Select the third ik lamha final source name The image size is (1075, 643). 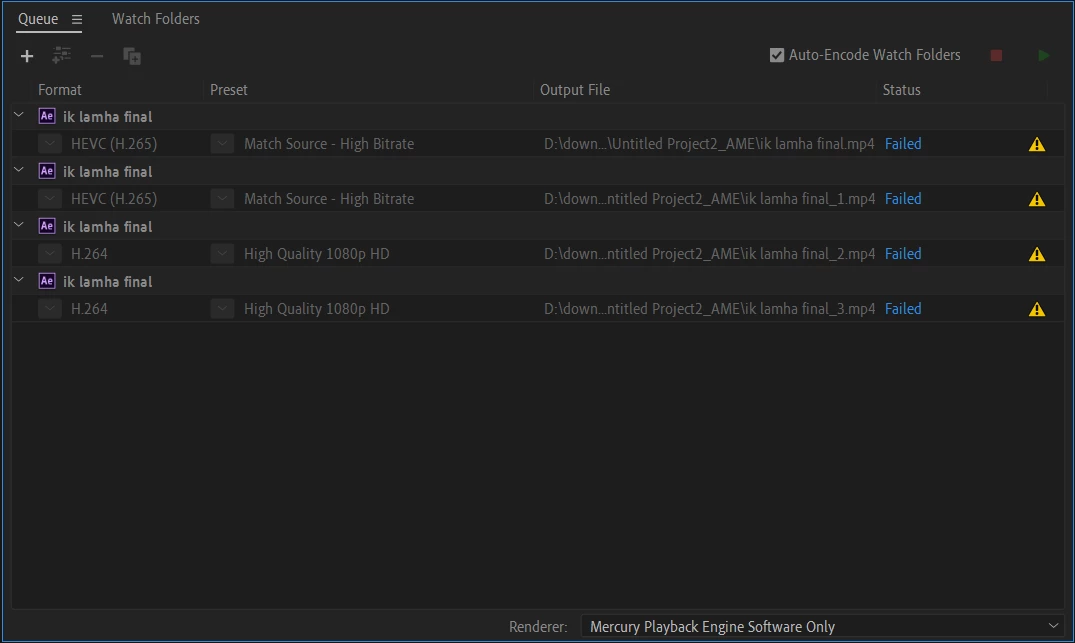click(x=108, y=226)
